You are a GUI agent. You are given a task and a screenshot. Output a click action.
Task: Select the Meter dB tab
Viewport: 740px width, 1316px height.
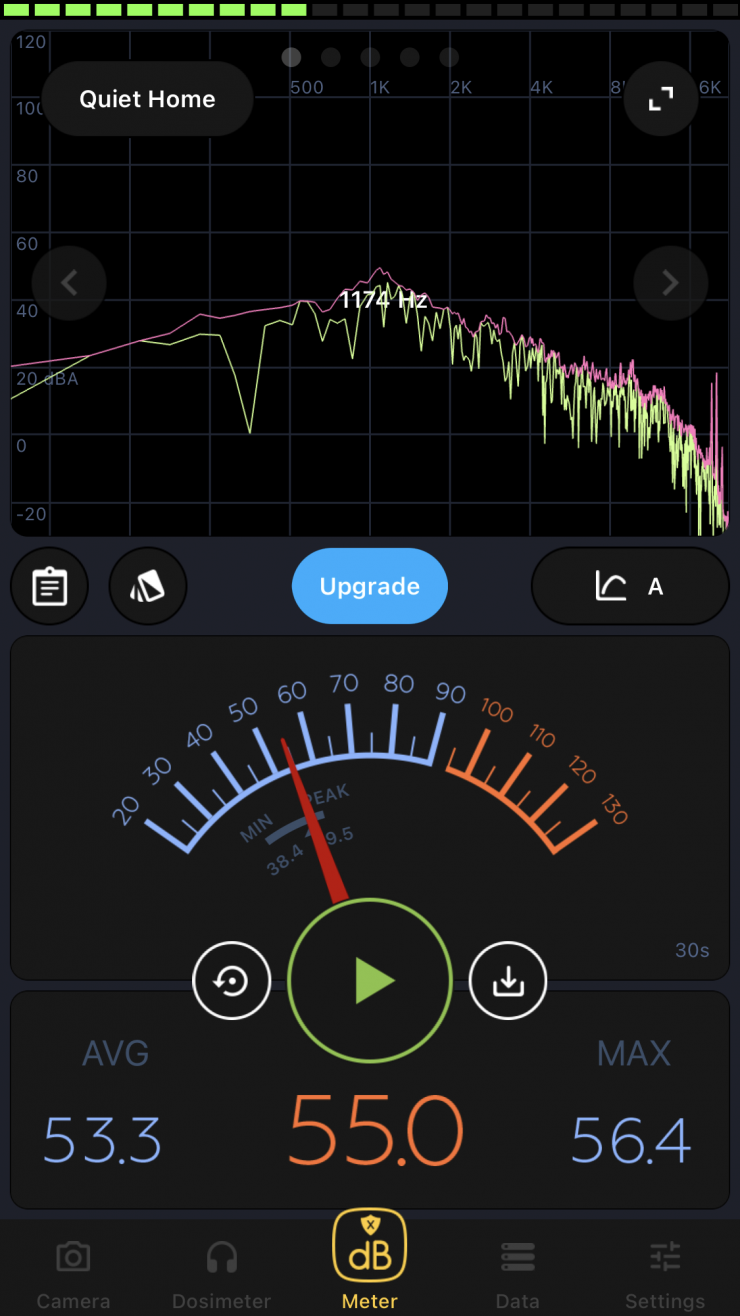(370, 1260)
